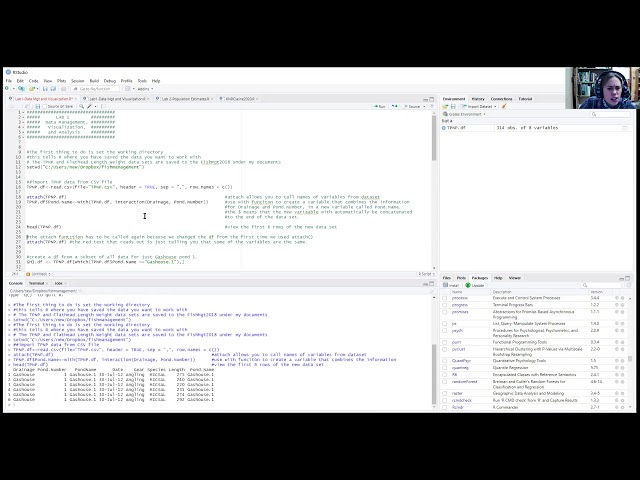Image resolution: width=640 pixels, height=480 pixels.
Task: Click the new project icon in main toolbar
Action: tap(21, 89)
